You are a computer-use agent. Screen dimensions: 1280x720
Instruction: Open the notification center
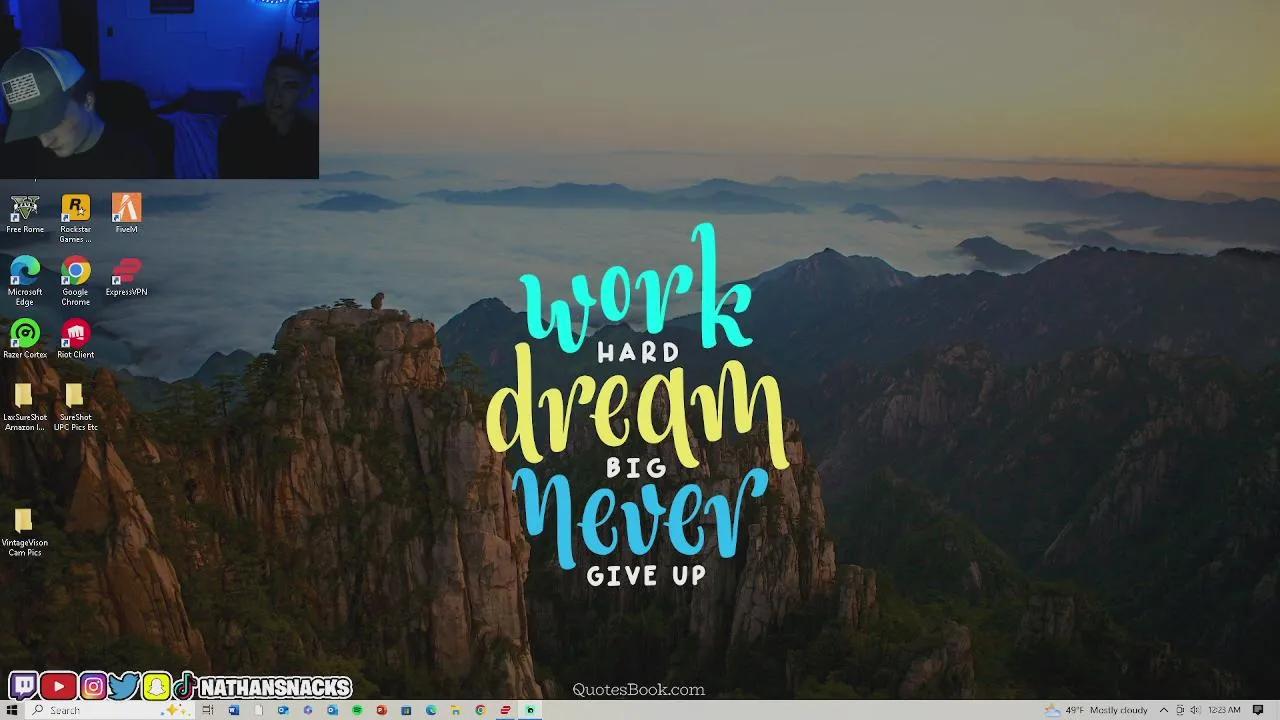pyautogui.click(x=1258, y=710)
